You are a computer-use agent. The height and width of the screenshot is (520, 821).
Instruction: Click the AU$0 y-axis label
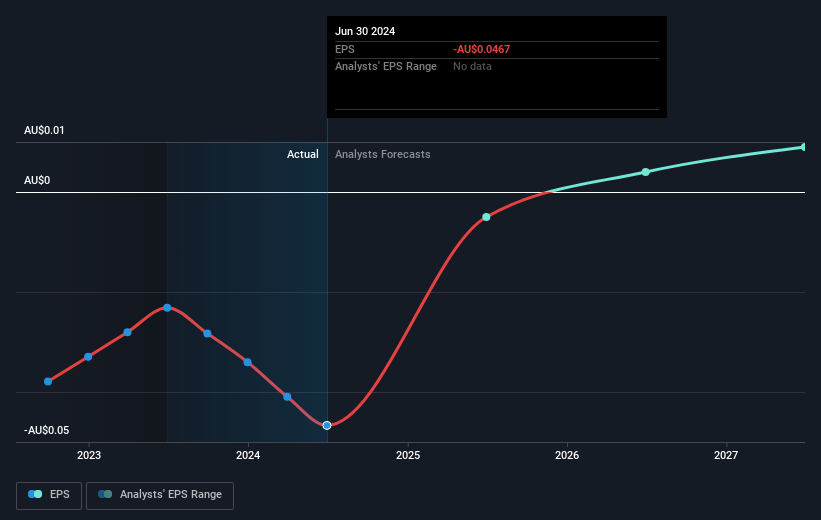(37, 180)
